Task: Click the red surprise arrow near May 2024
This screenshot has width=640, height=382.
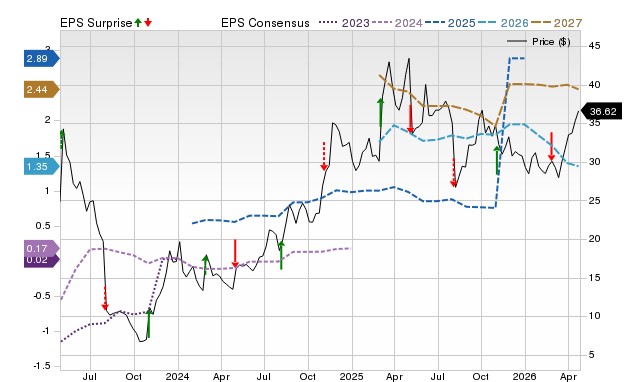Action: (x=235, y=253)
